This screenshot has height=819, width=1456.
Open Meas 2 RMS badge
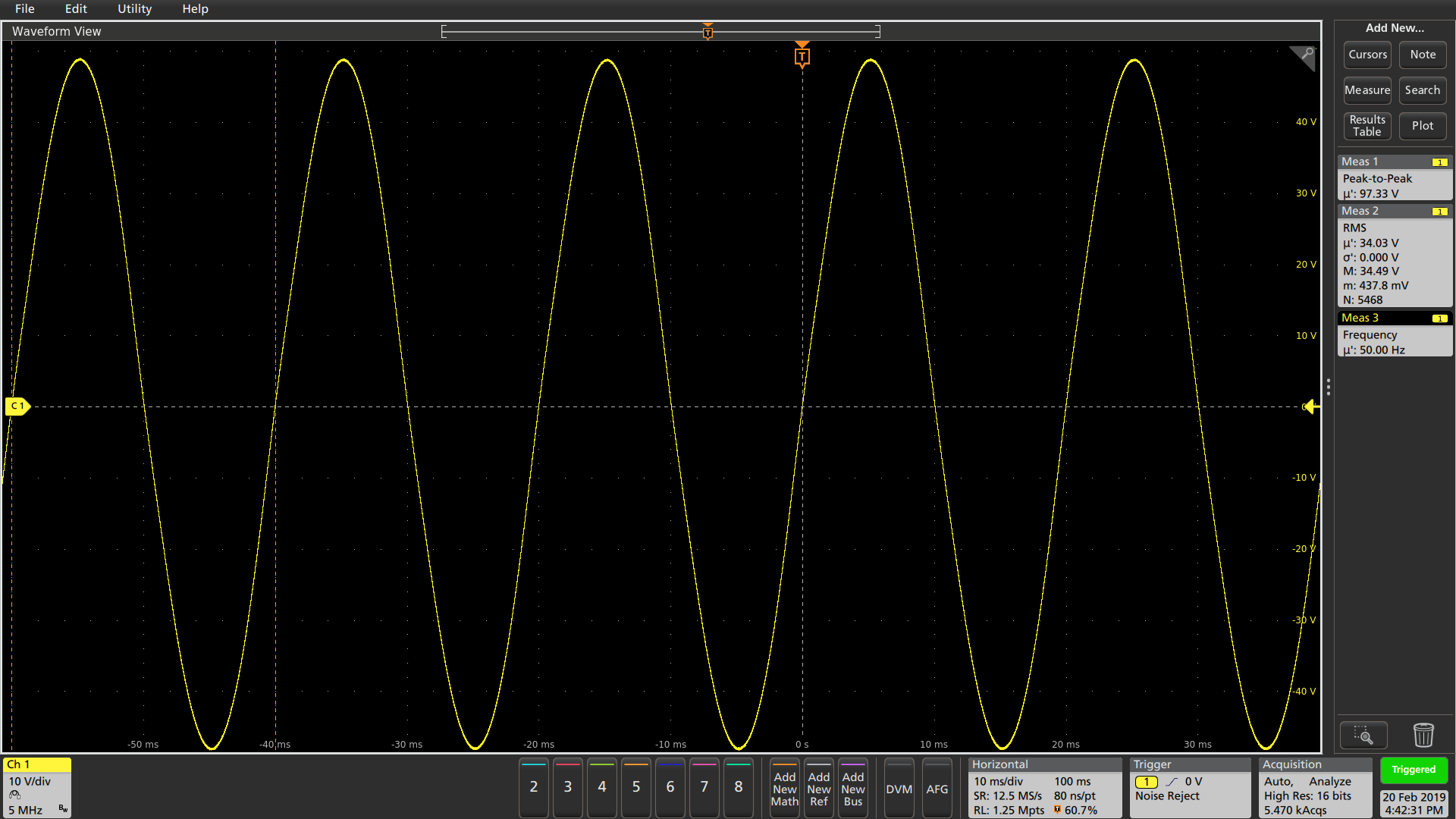coord(1395,256)
